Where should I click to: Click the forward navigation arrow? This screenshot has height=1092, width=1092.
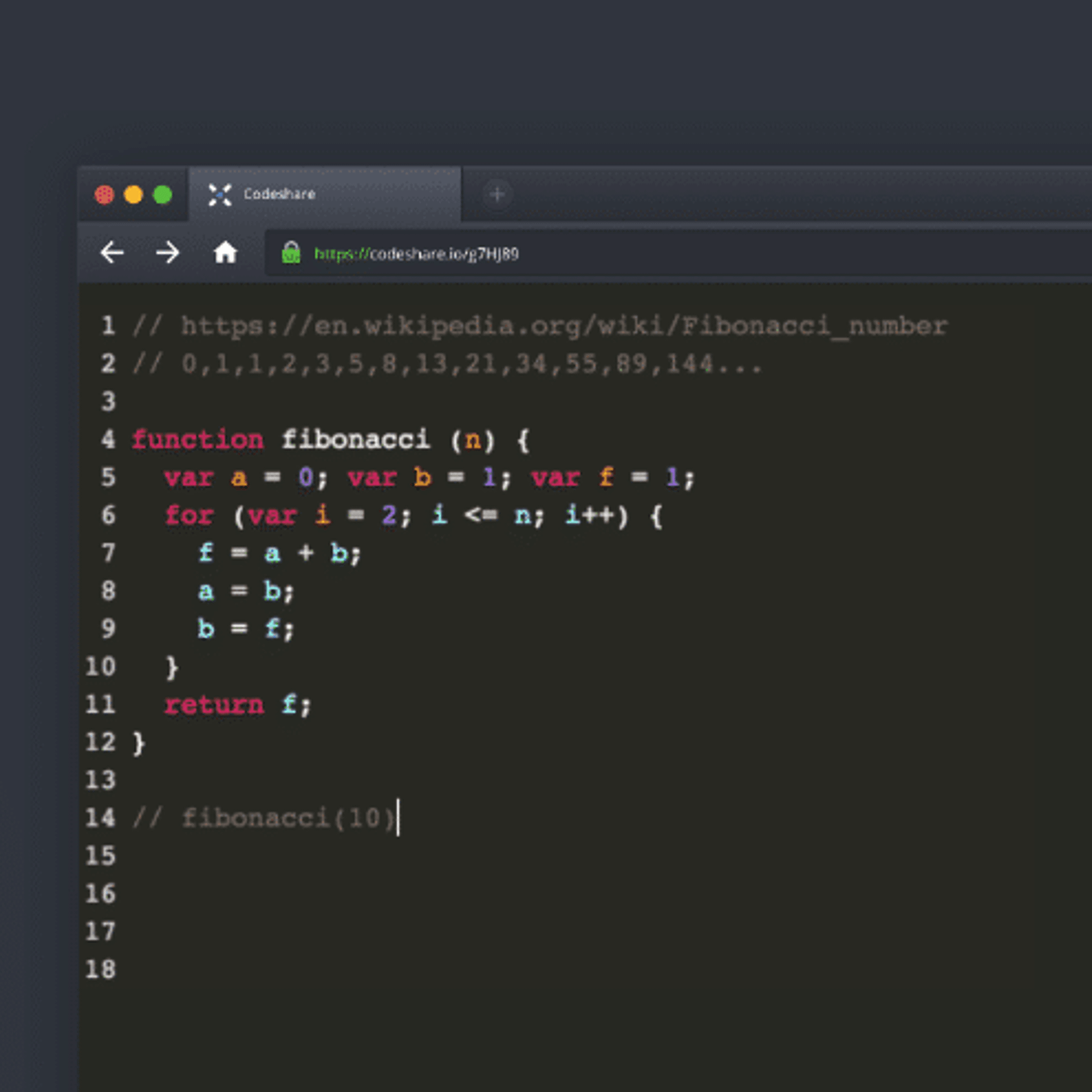tap(167, 253)
